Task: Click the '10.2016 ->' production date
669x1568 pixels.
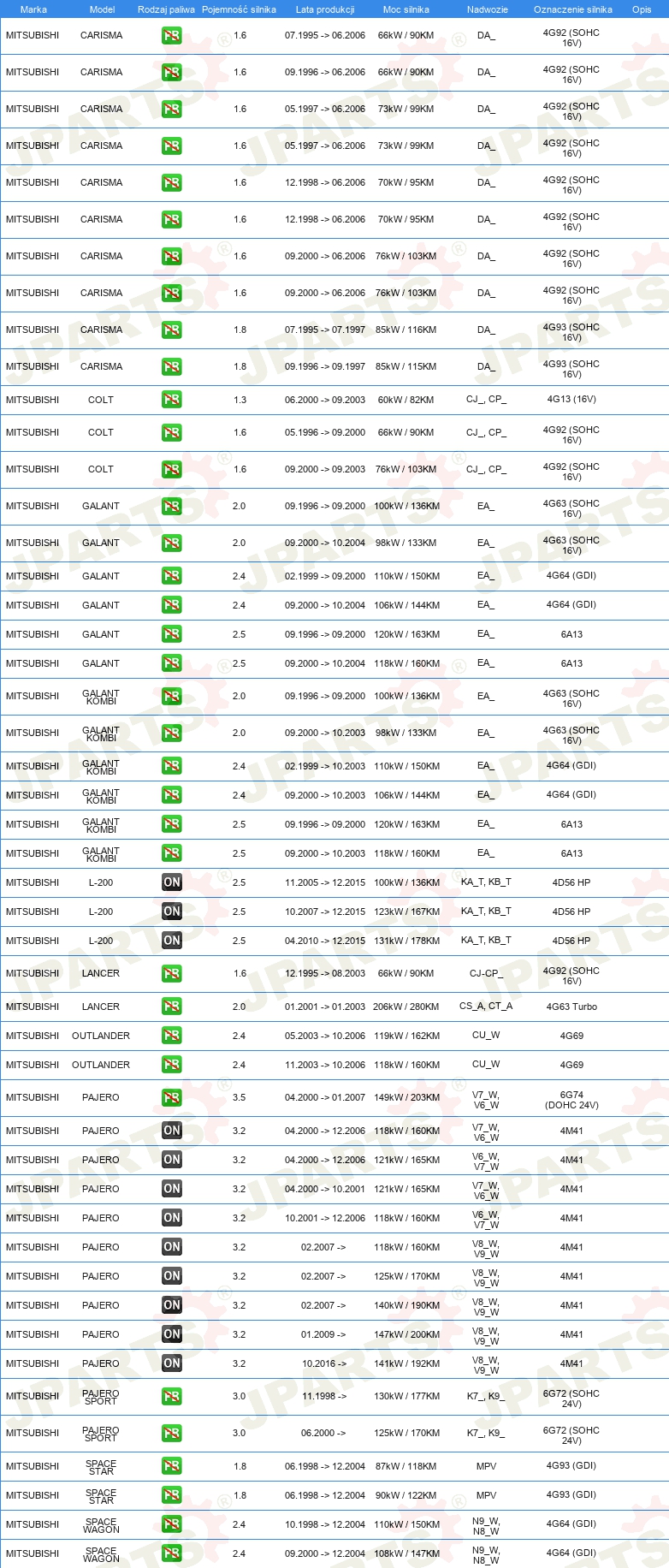Action: click(x=323, y=1363)
